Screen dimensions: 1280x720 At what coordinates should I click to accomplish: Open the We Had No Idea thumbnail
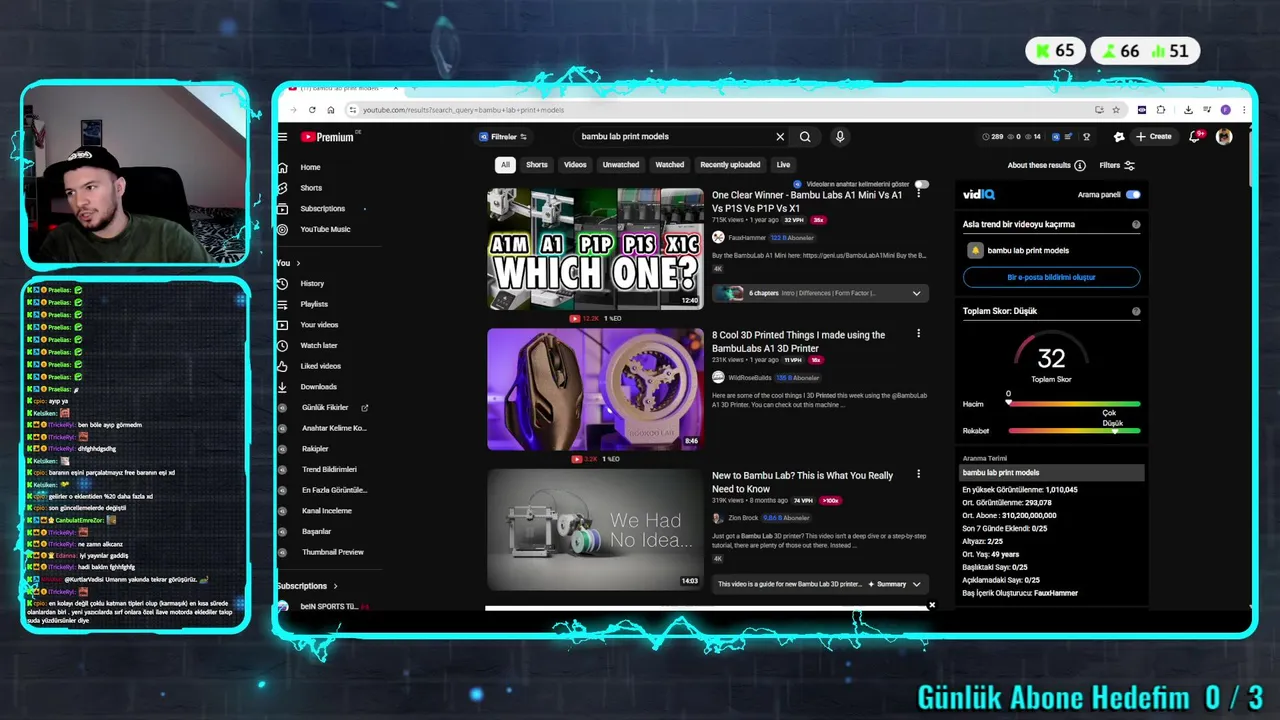(x=595, y=530)
